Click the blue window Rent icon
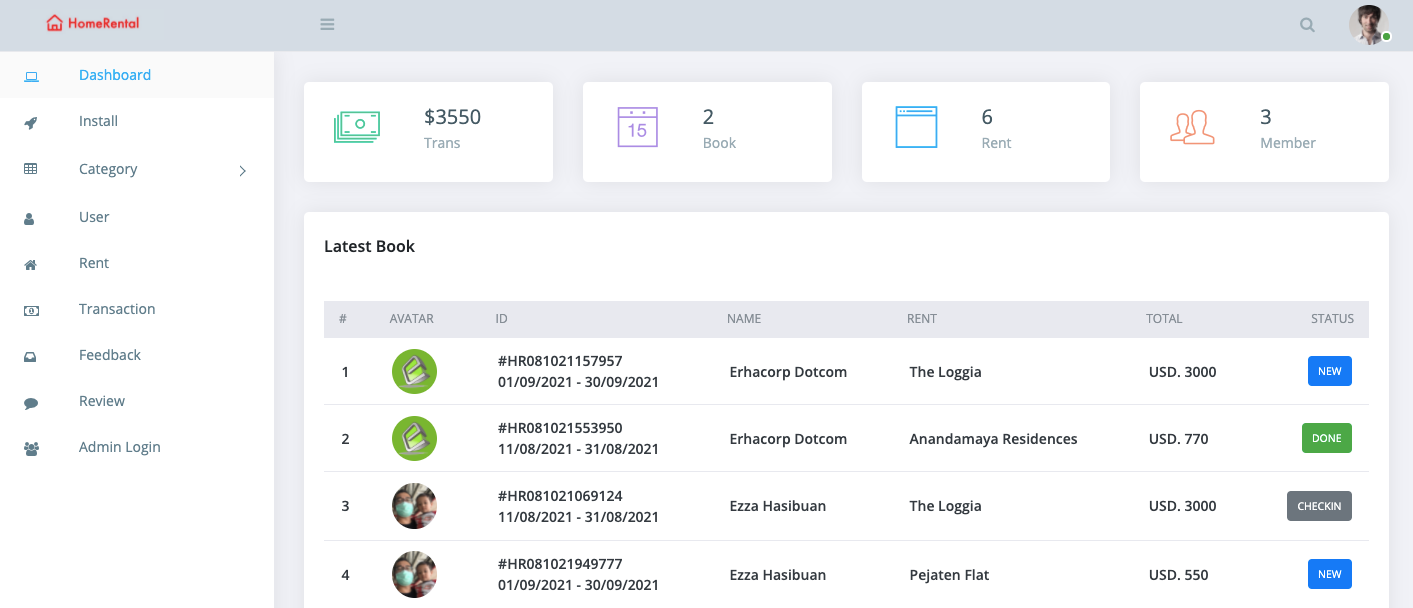The image size is (1413, 608). tap(916, 127)
